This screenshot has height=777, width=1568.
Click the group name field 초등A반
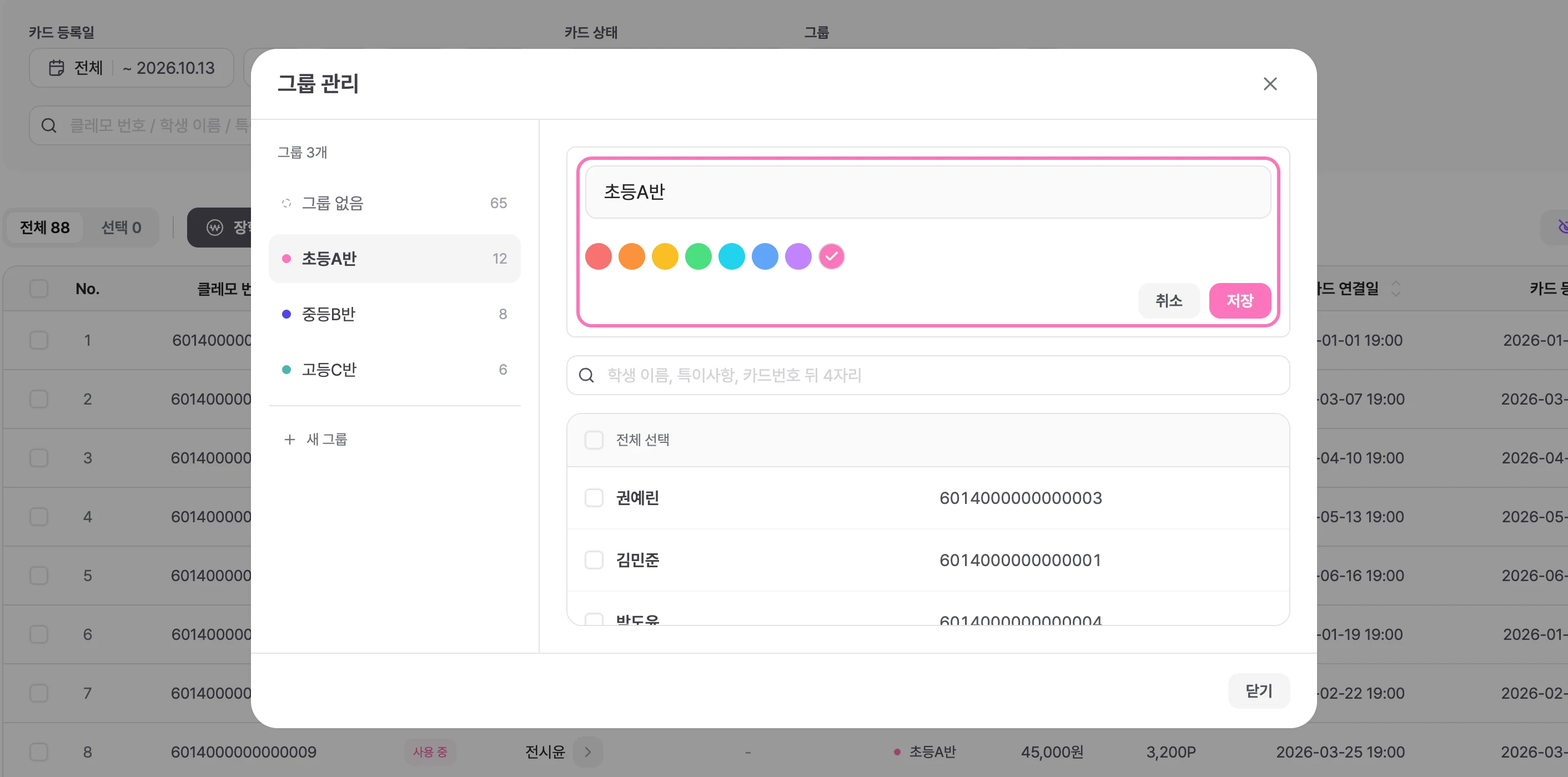point(928,192)
